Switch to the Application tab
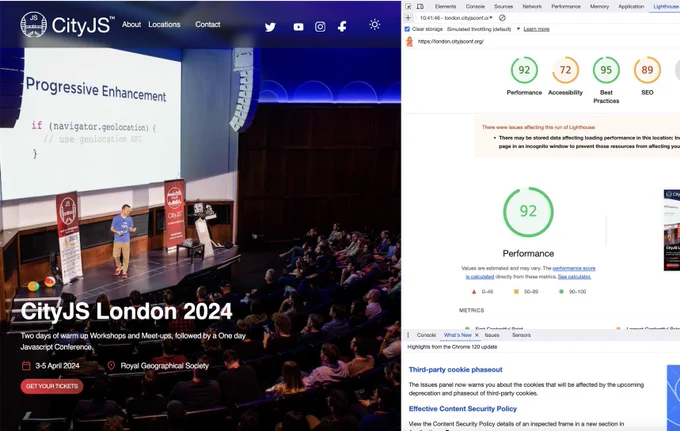 click(631, 7)
